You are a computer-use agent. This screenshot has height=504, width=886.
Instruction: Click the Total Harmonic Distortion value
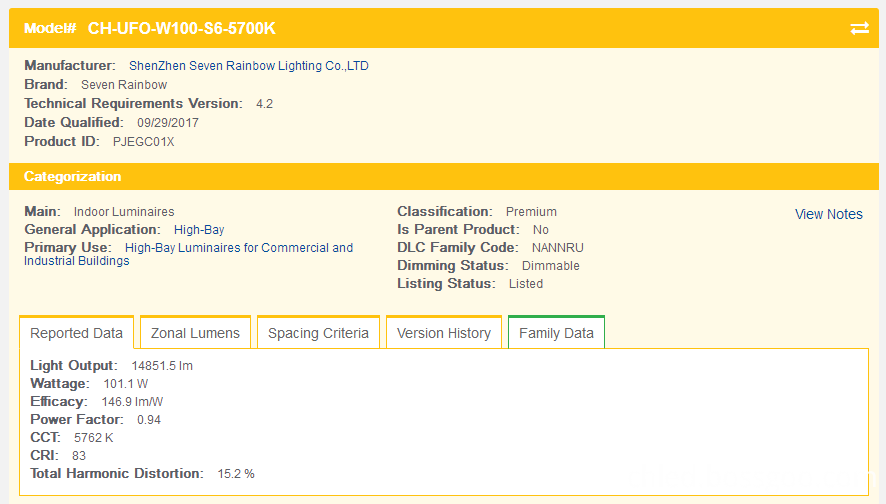[x=236, y=473]
